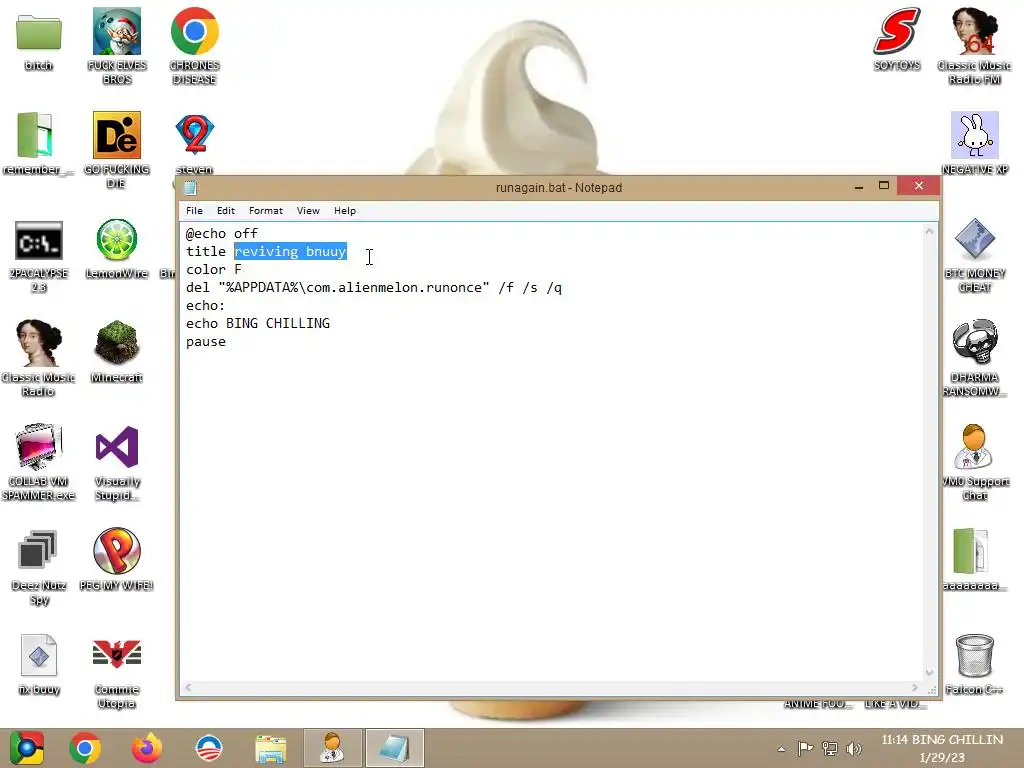Open Firefox from the taskbar

pos(147,748)
